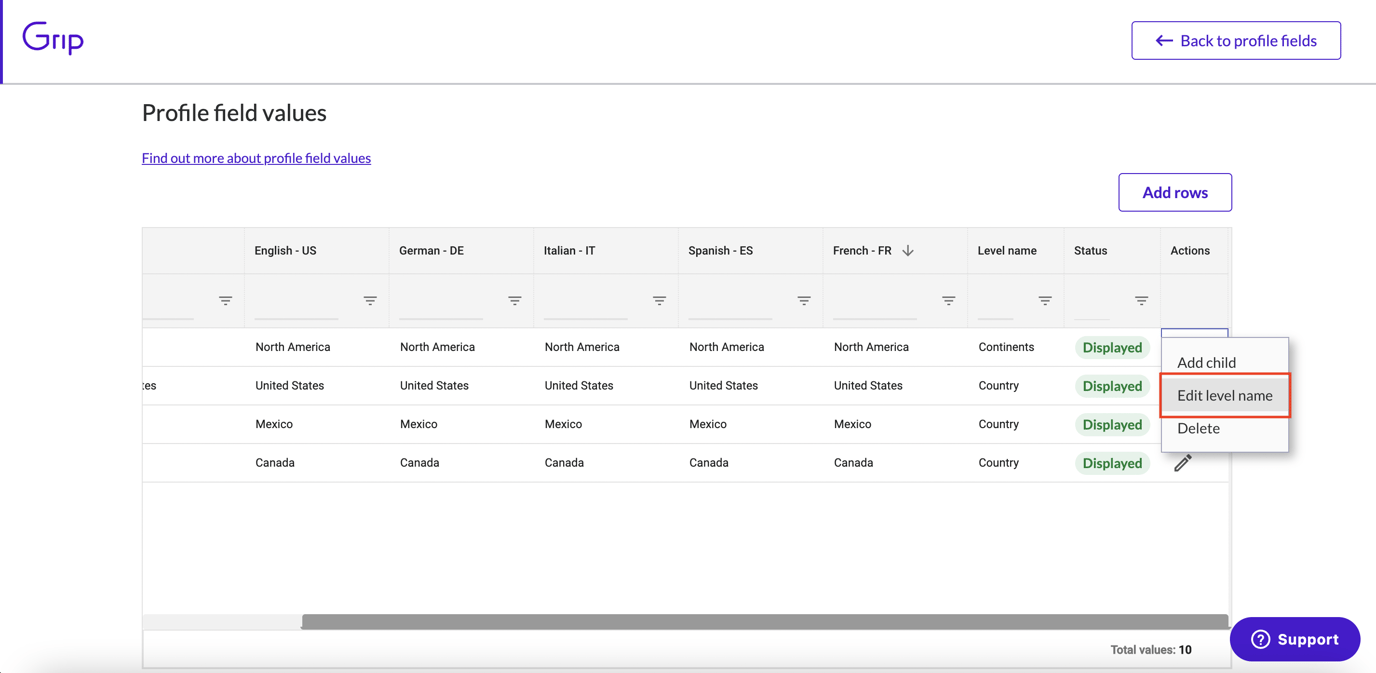Click Displayed status badge in United States row
1376x673 pixels.
(x=1112, y=386)
